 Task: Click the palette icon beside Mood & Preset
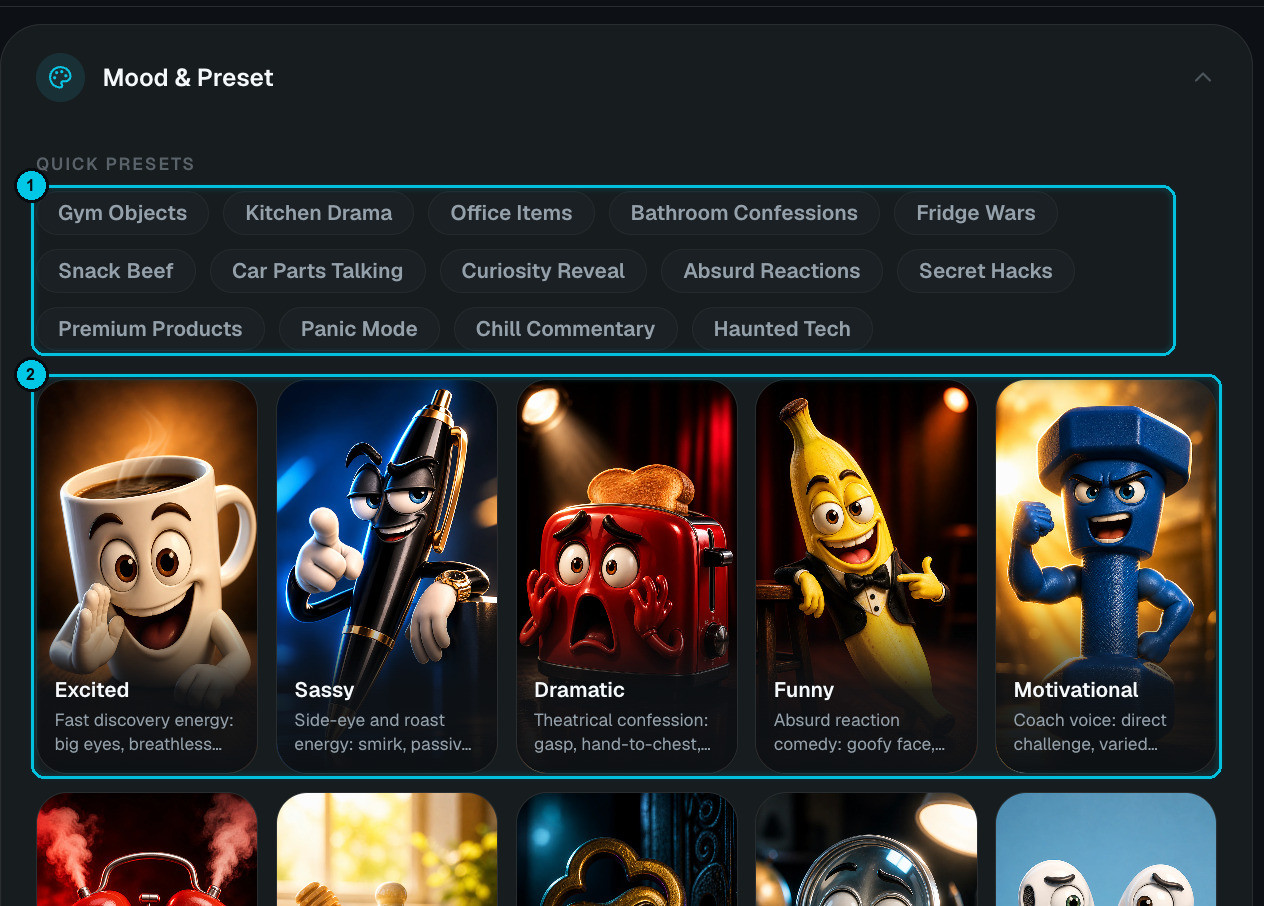[x=60, y=78]
